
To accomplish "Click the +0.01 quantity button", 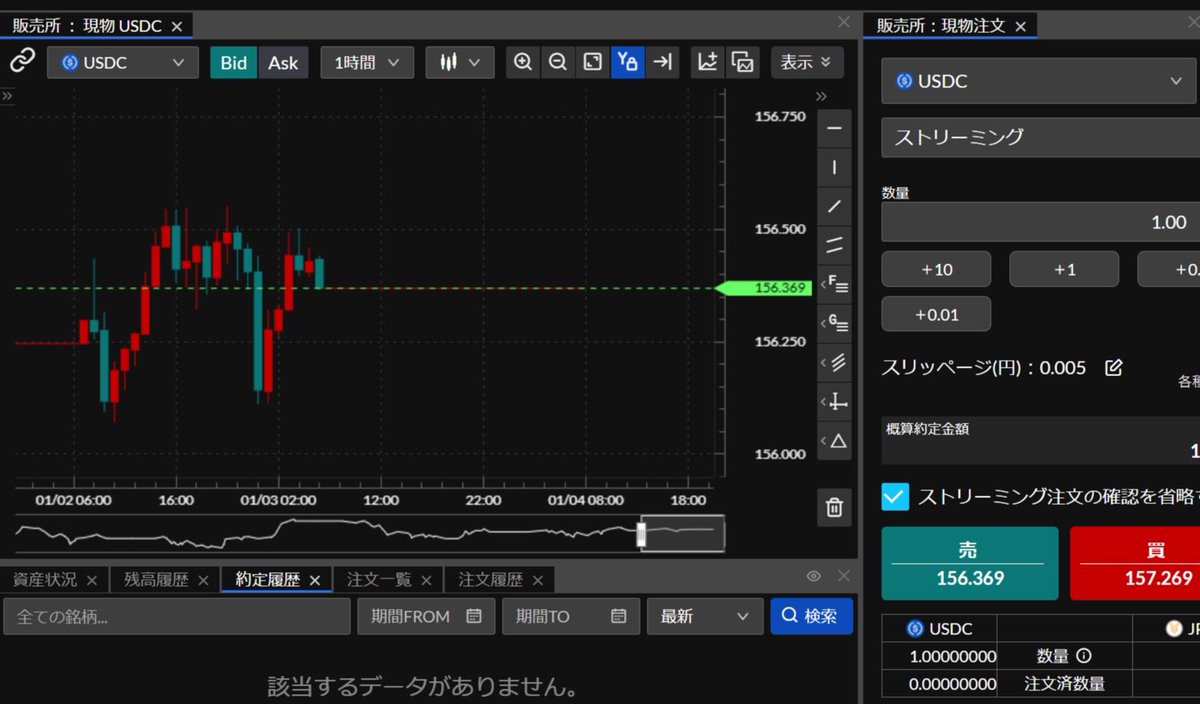I will point(936,314).
